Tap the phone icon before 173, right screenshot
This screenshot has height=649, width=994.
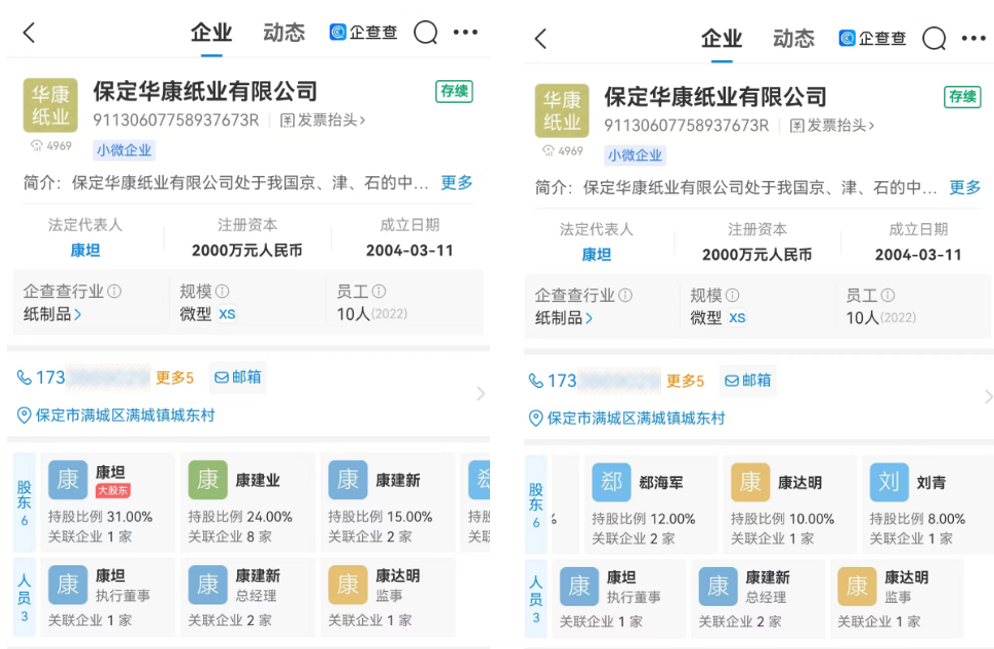(536, 381)
